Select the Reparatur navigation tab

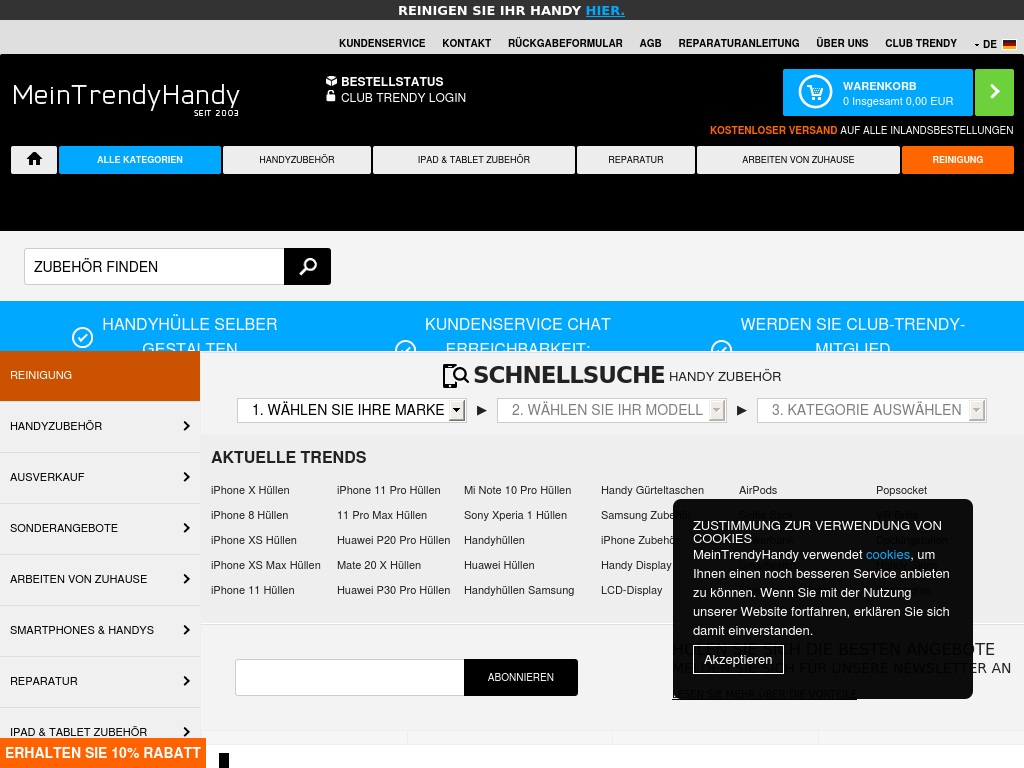tap(635, 160)
